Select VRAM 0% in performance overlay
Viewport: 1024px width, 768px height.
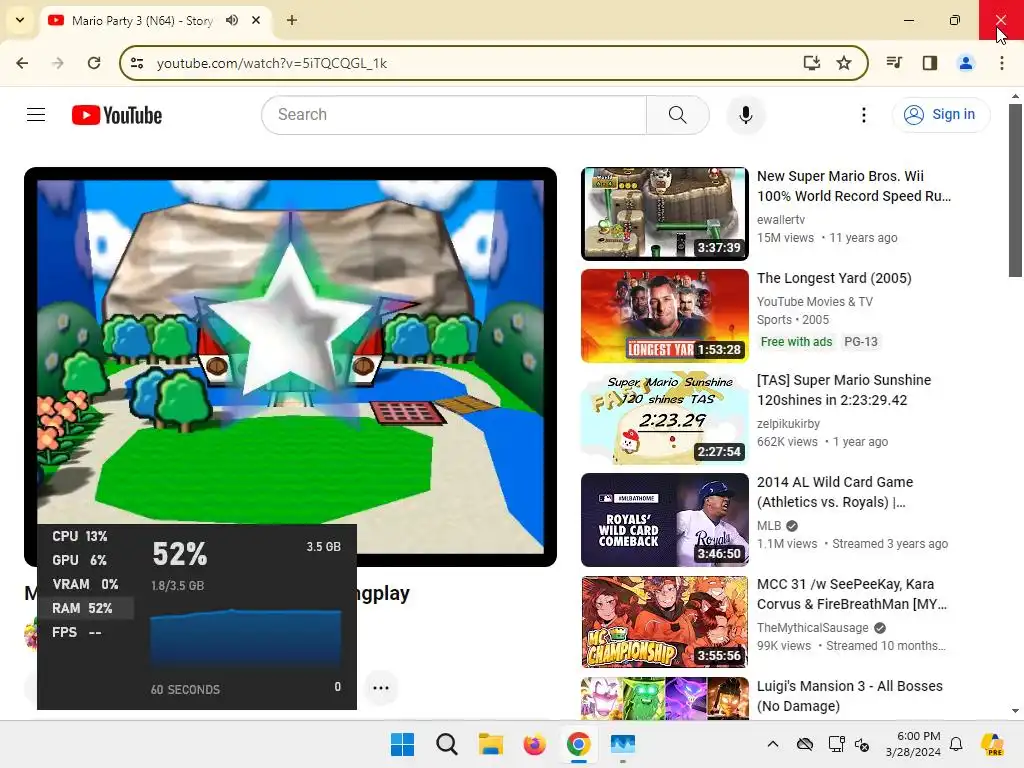[x=86, y=584]
